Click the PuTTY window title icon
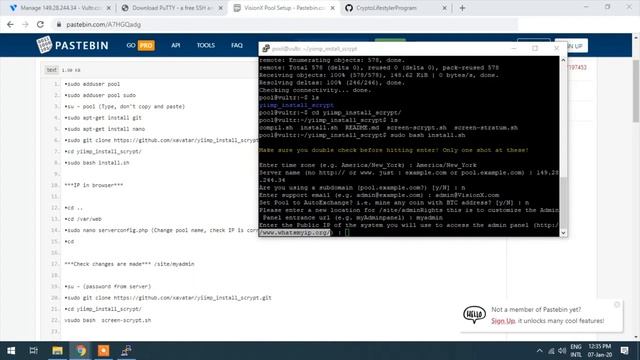This screenshot has height=360, width=640. pyautogui.click(x=266, y=49)
